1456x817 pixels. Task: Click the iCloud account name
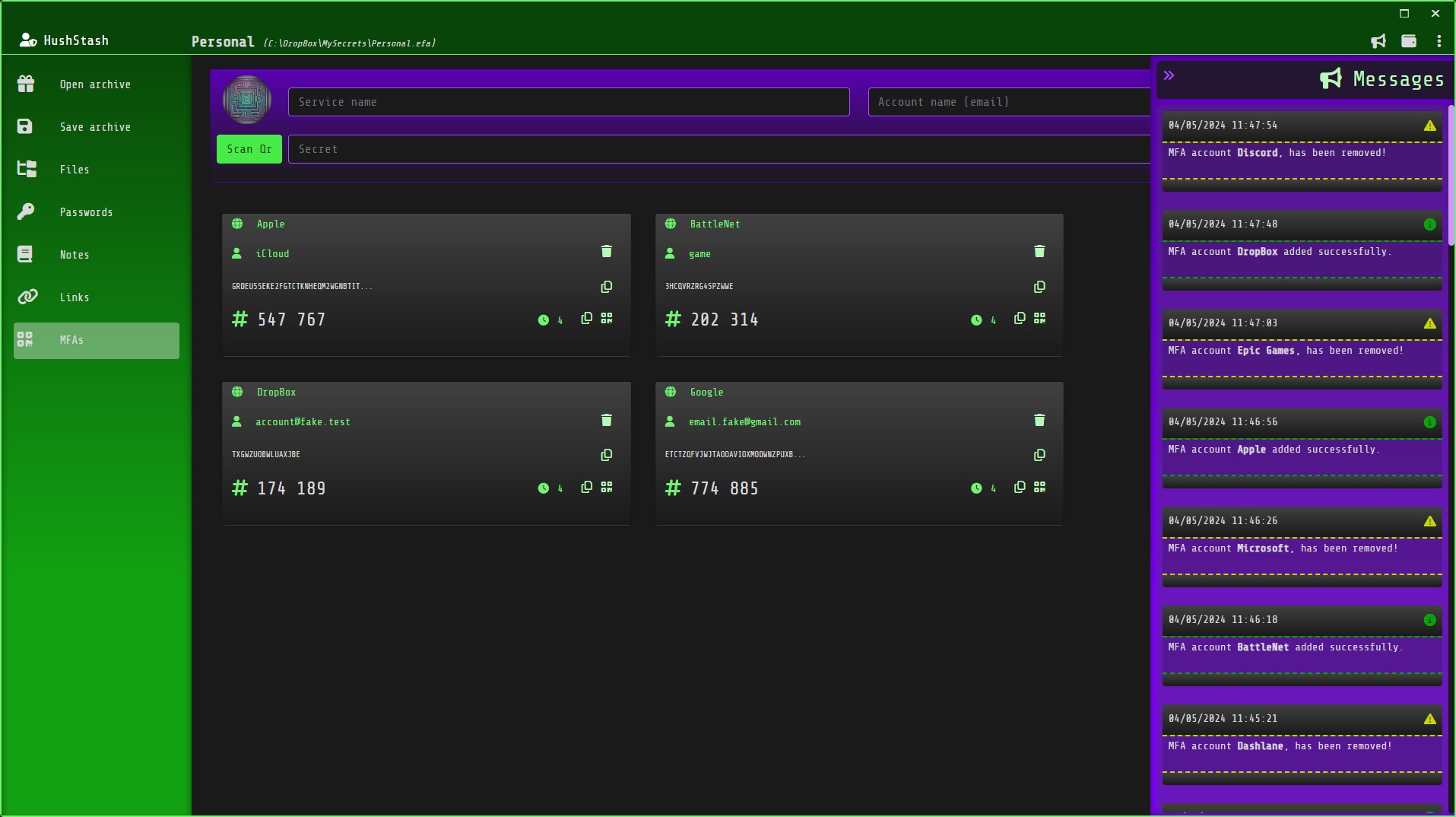click(272, 253)
